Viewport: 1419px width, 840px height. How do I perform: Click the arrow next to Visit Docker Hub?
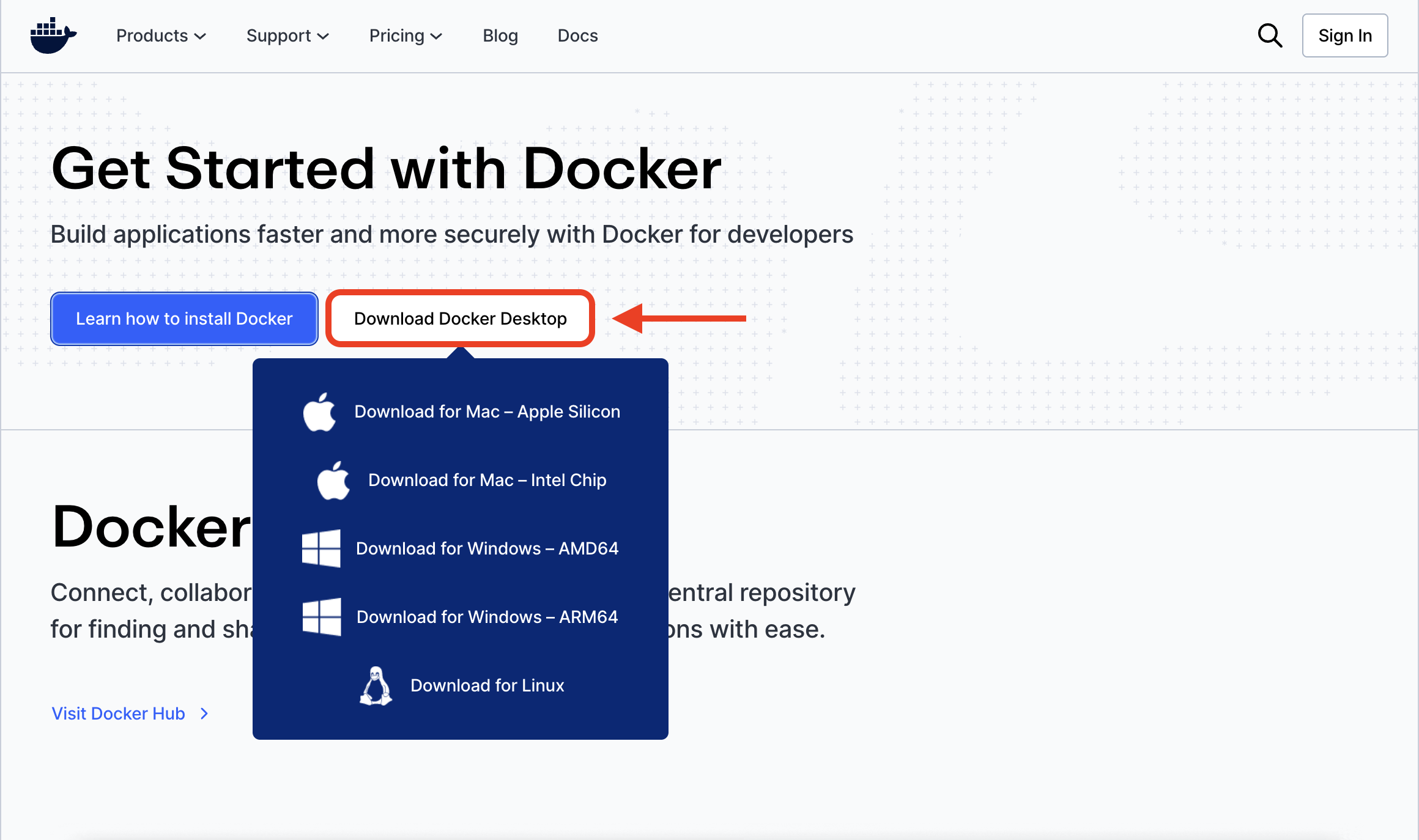tap(204, 713)
